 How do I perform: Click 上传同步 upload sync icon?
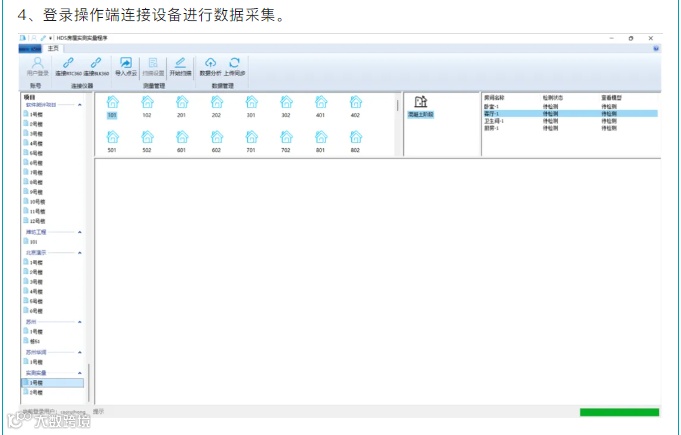point(235,63)
